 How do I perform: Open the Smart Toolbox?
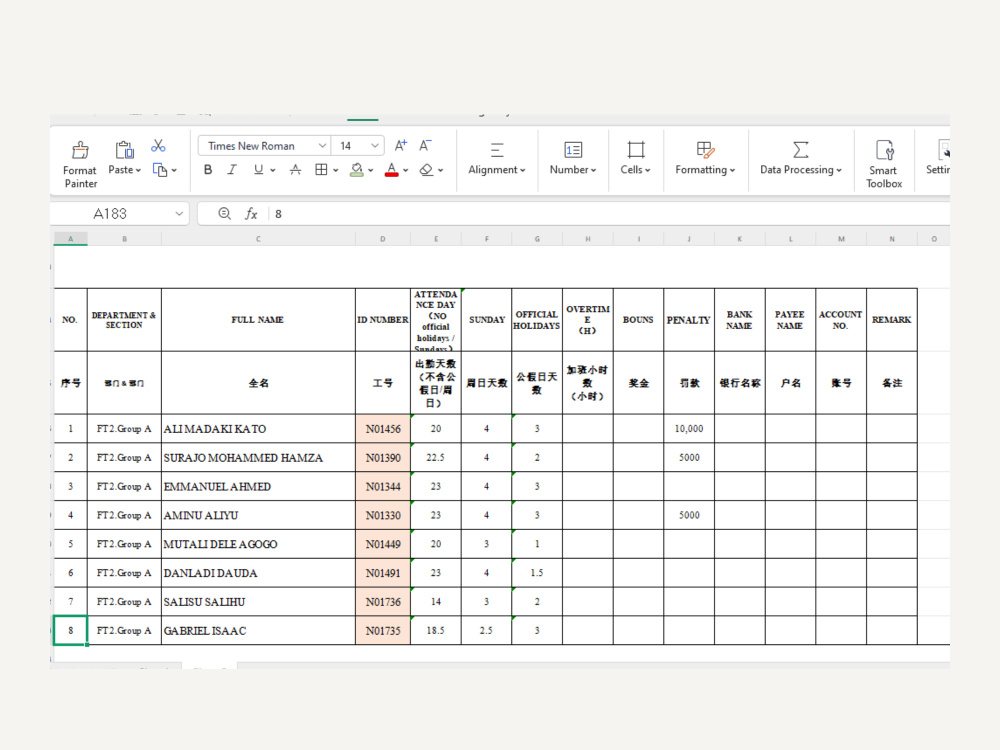tap(884, 164)
